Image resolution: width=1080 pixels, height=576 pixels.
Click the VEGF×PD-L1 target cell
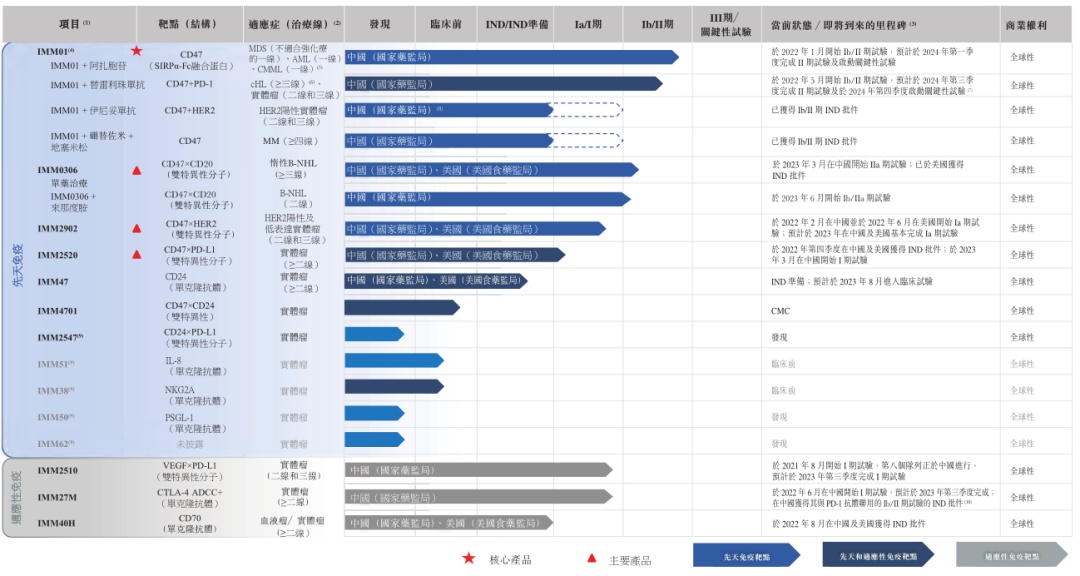pos(190,471)
